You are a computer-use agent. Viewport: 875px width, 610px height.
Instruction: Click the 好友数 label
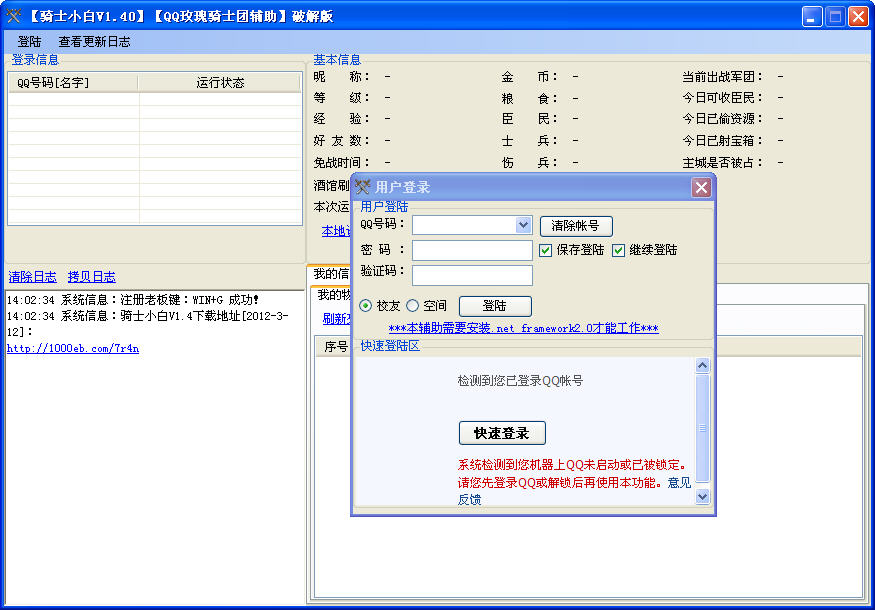[x=342, y=141]
